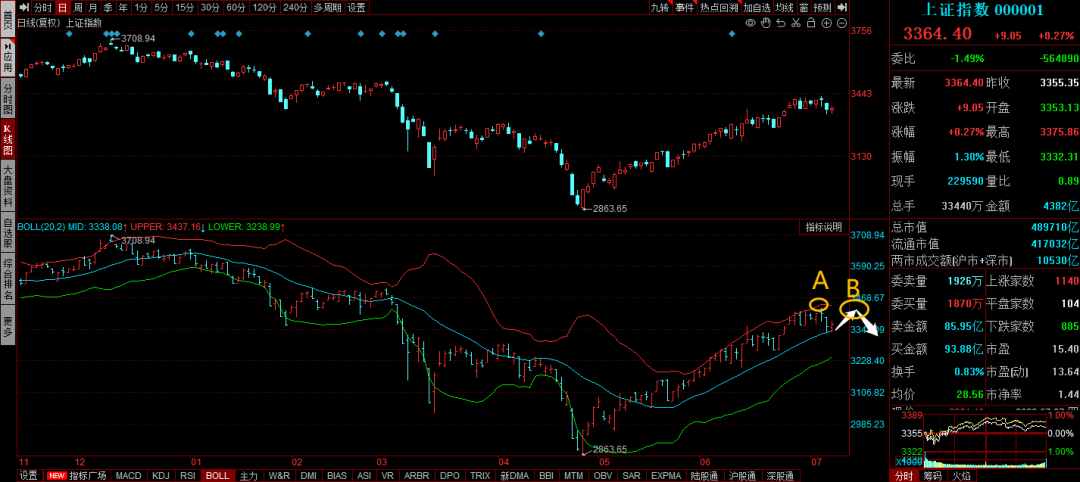This screenshot has width=1080, height=482.
Task: Open 大盘资料 sidebar tab
Action: coord(8,187)
